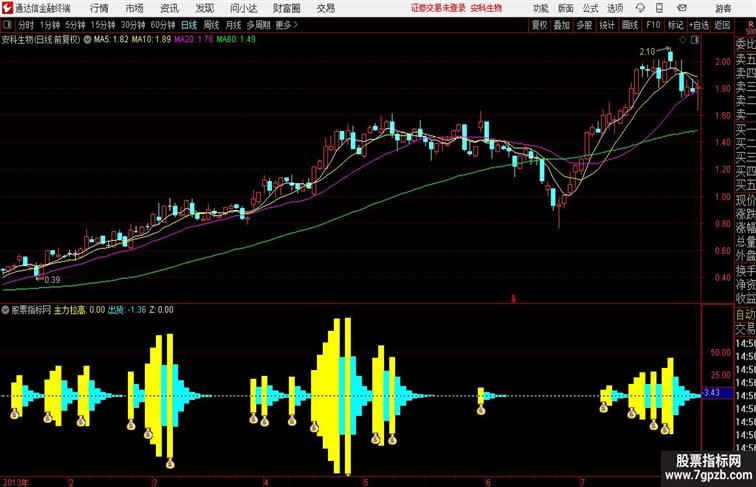Click the 画线 drawing button
This screenshot has width=756, height=487.
[x=630, y=25]
